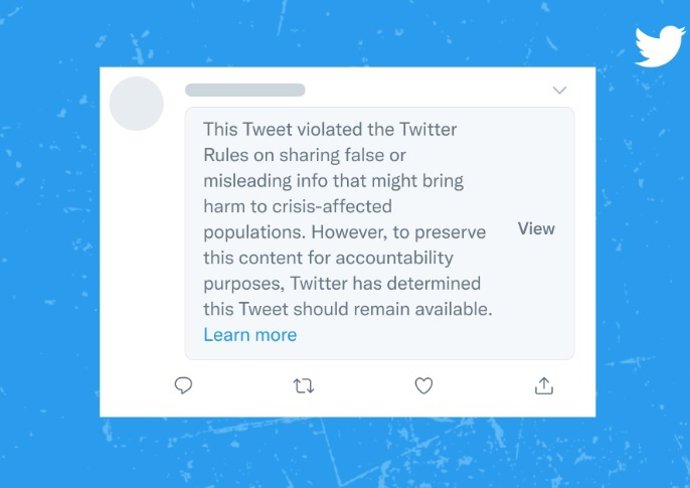Click the upload arrow share button
This screenshot has height=488, width=690.
pos(543,385)
